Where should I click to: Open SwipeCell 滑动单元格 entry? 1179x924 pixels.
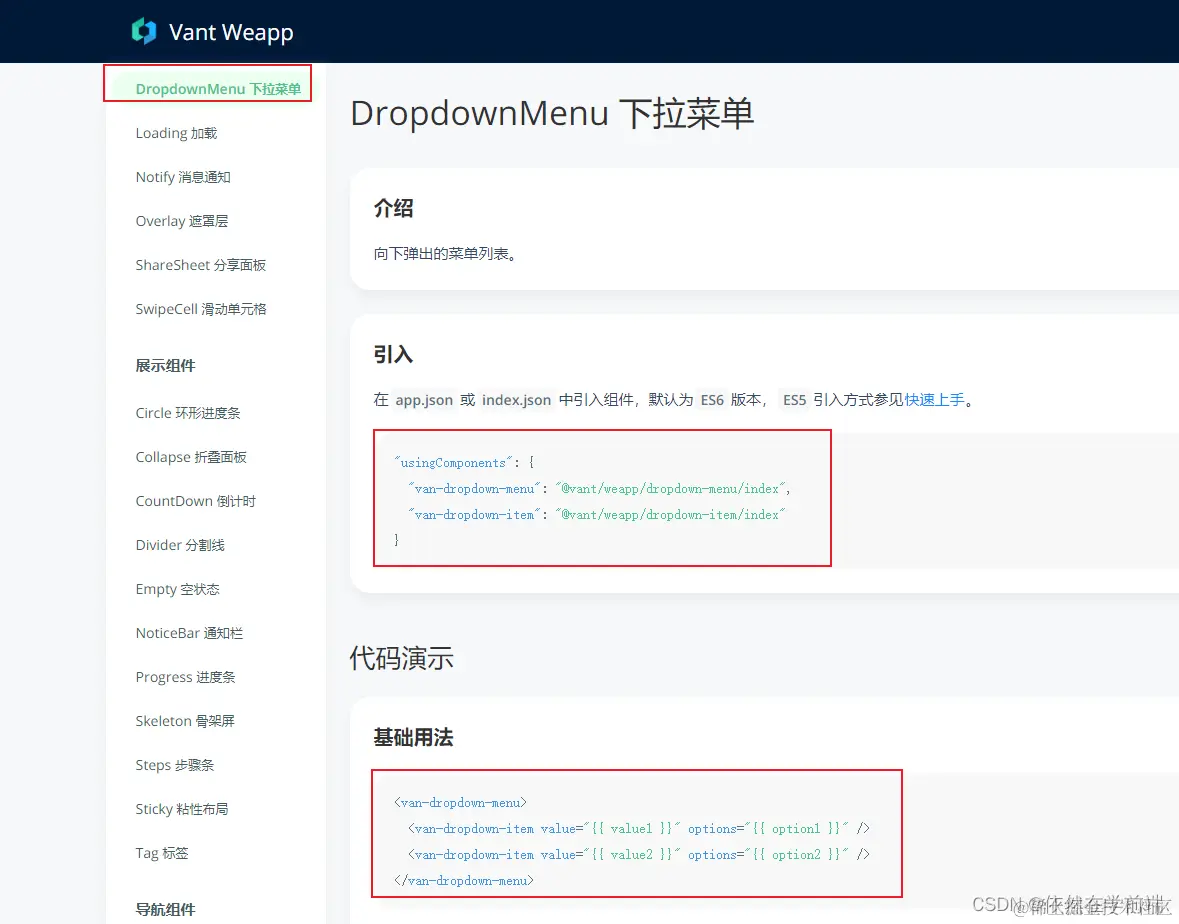(201, 309)
